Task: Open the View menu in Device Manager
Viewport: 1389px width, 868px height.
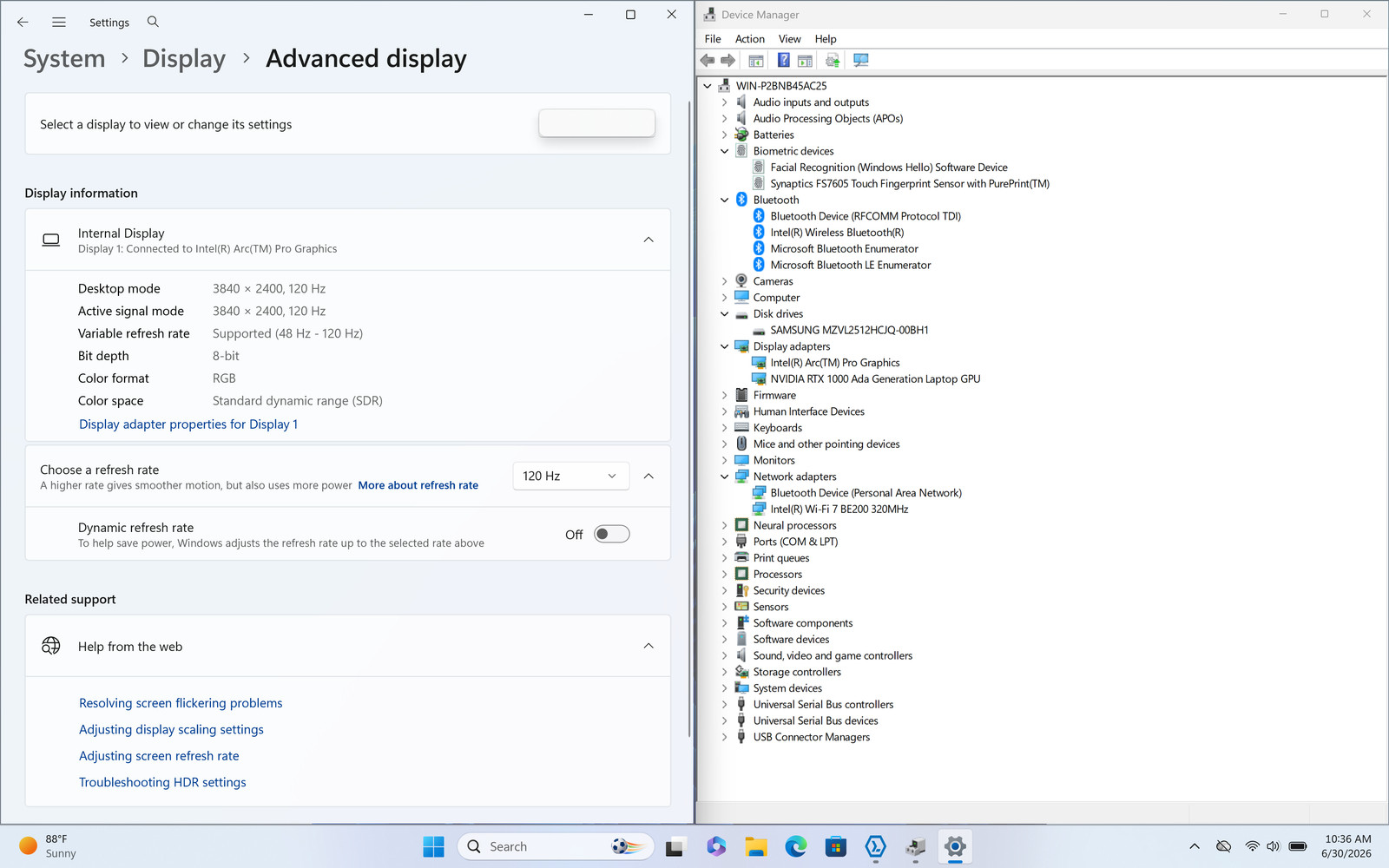Action: 790,39
